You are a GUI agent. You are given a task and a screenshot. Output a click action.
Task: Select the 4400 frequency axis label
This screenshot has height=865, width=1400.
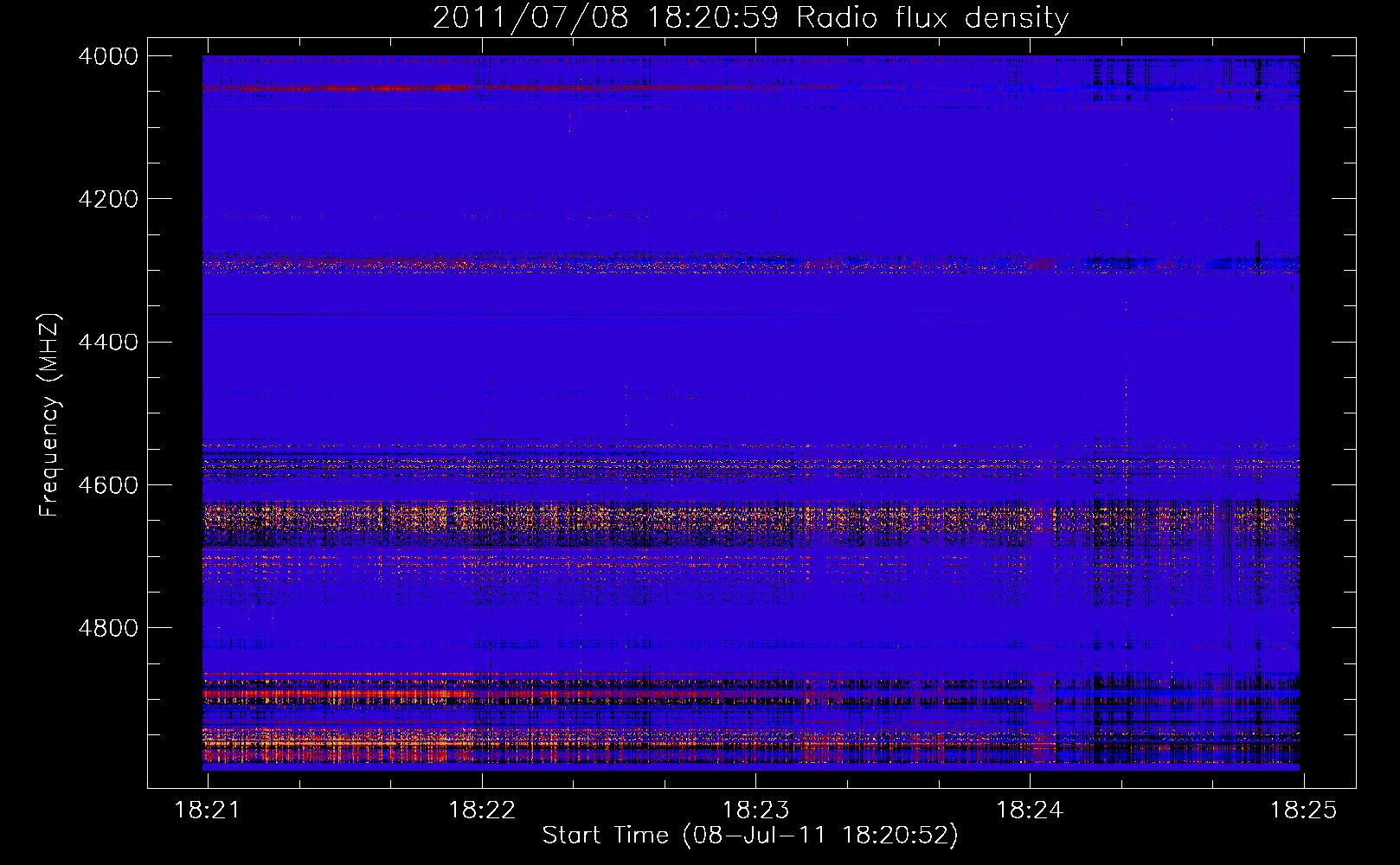coord(108,343)
